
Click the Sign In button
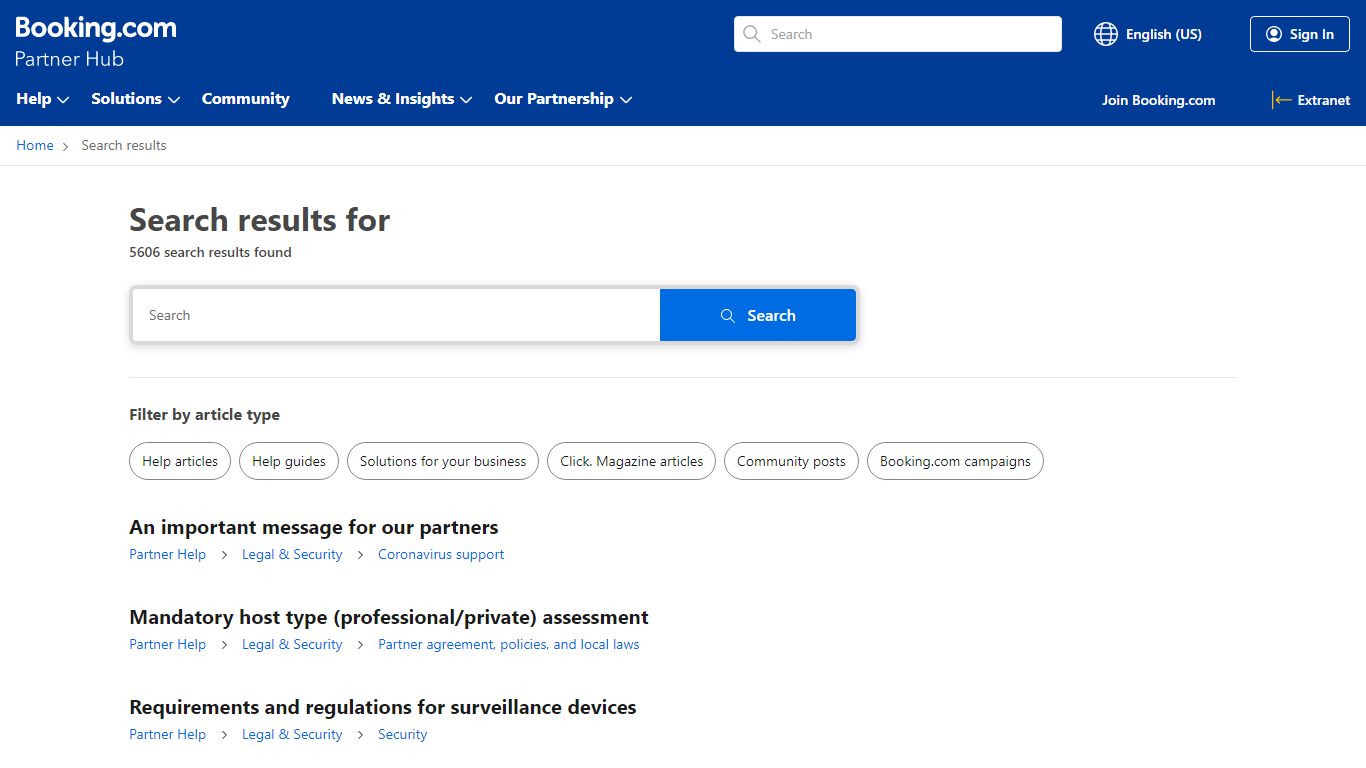[x=1300, y=34]
